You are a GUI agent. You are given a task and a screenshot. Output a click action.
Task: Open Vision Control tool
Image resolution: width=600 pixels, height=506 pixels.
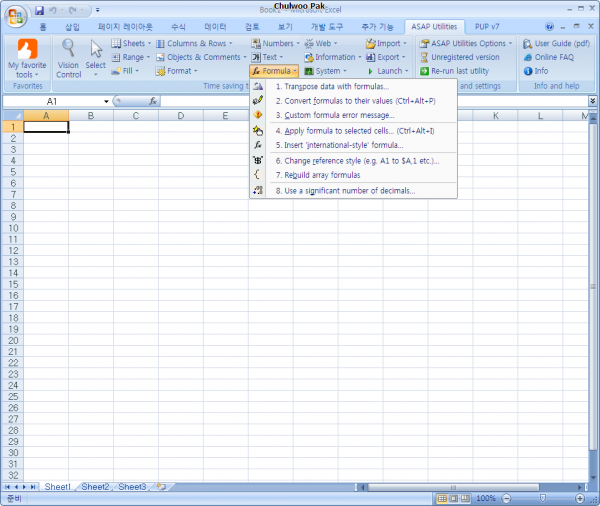(x=68, y=59)
